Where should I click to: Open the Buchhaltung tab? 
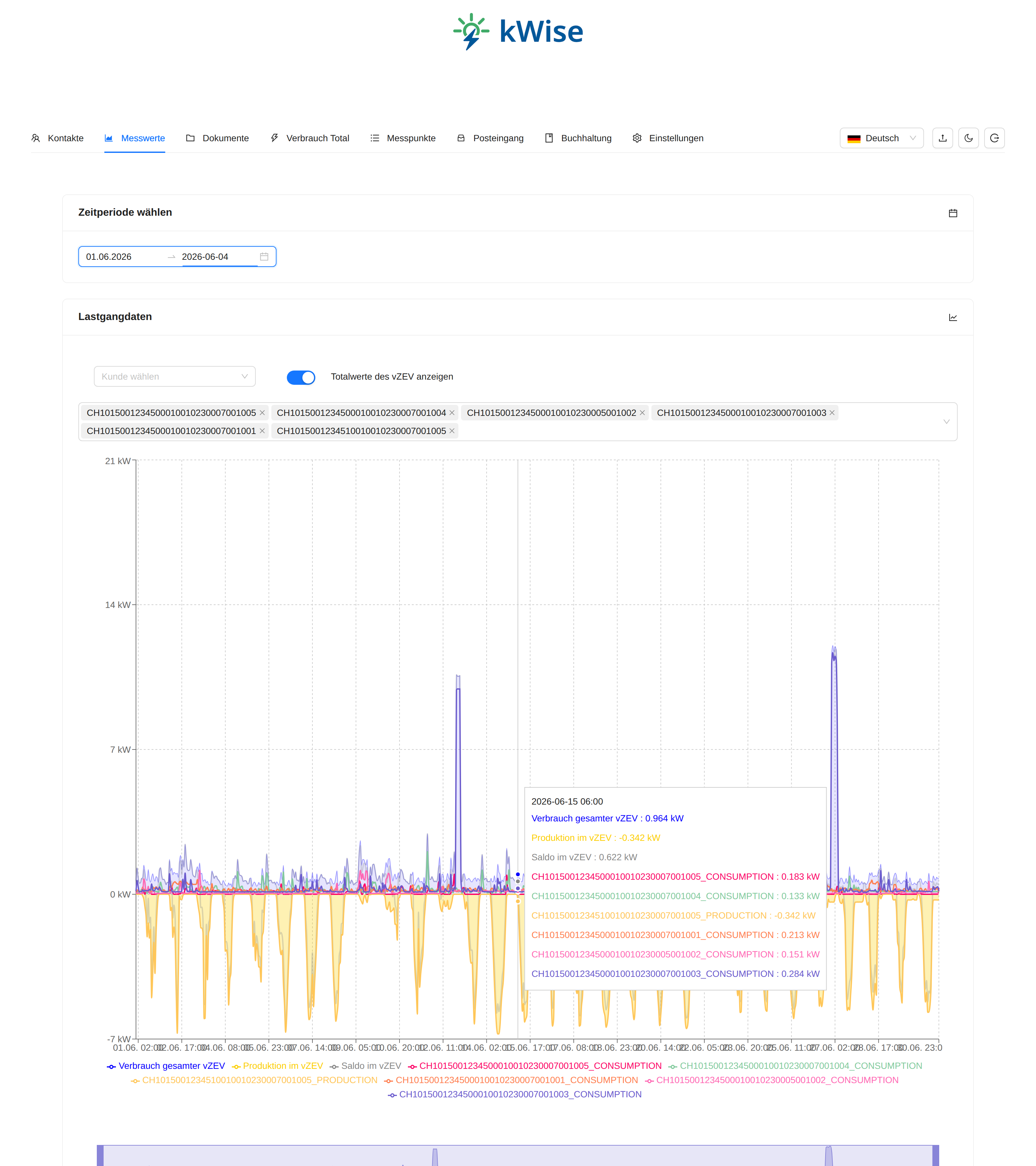[x=578, y=138]
